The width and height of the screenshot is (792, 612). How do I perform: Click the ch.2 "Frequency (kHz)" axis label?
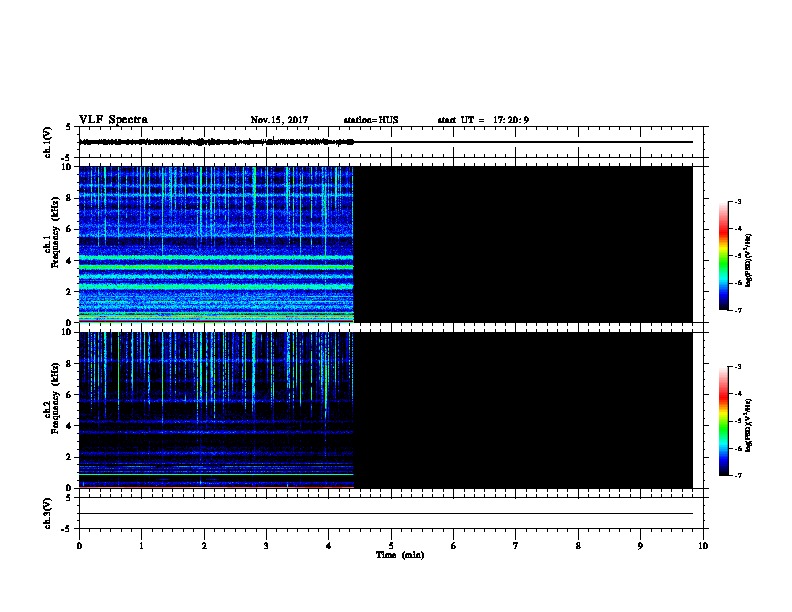tap(55, 398)
